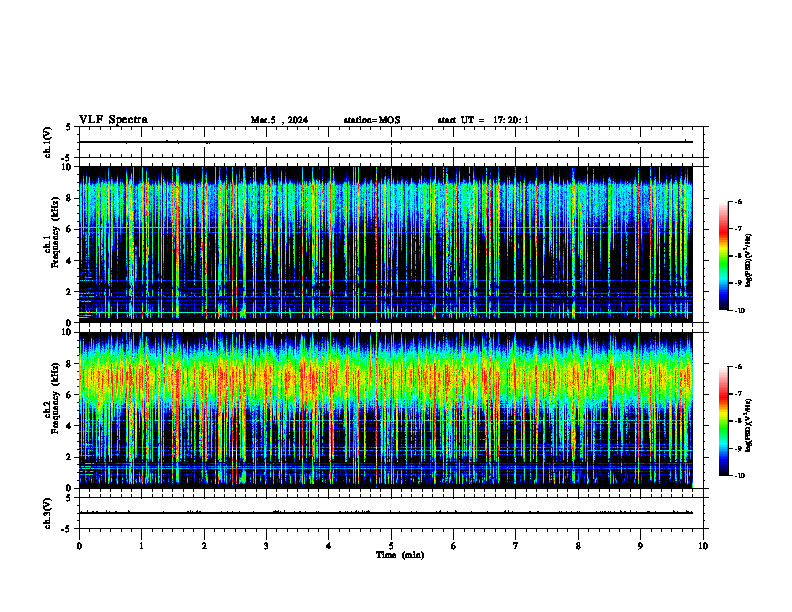This screenshot has width=792, height=612.
Task: Click the '-6' label on ch.1 colorbar
Action: point(738,201)
